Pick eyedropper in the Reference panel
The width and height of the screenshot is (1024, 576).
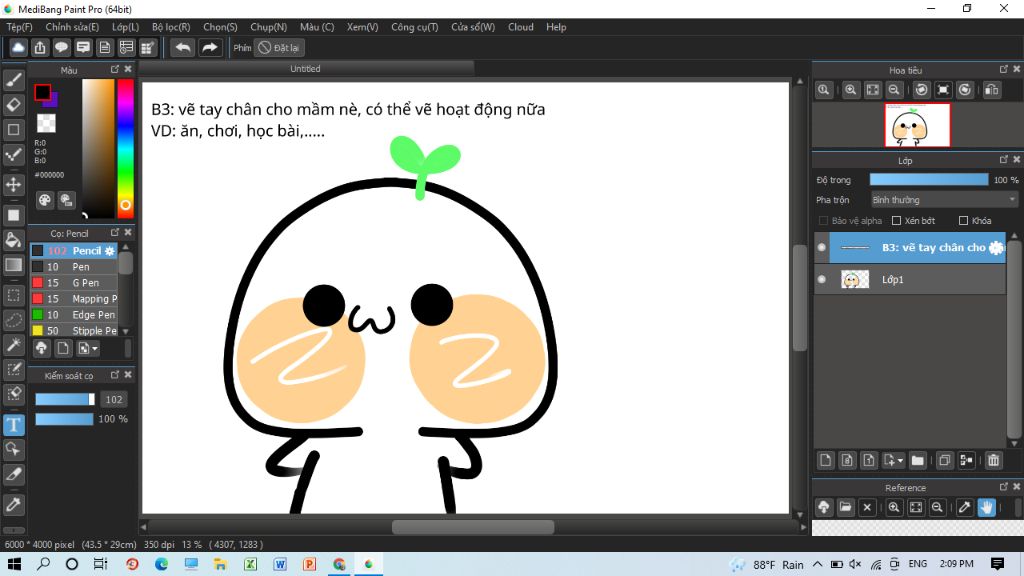[965, 507]
